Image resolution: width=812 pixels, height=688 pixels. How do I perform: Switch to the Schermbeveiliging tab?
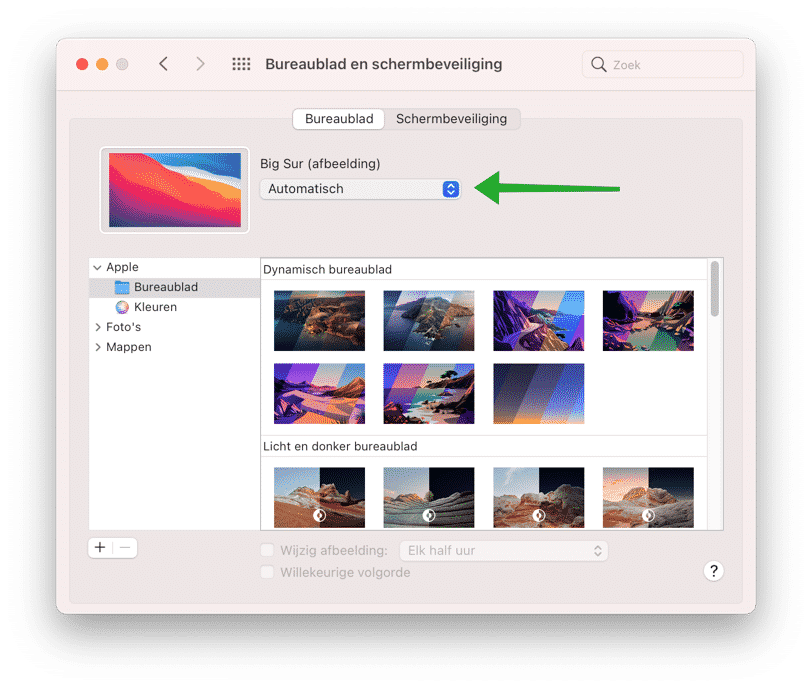point(452,119)
